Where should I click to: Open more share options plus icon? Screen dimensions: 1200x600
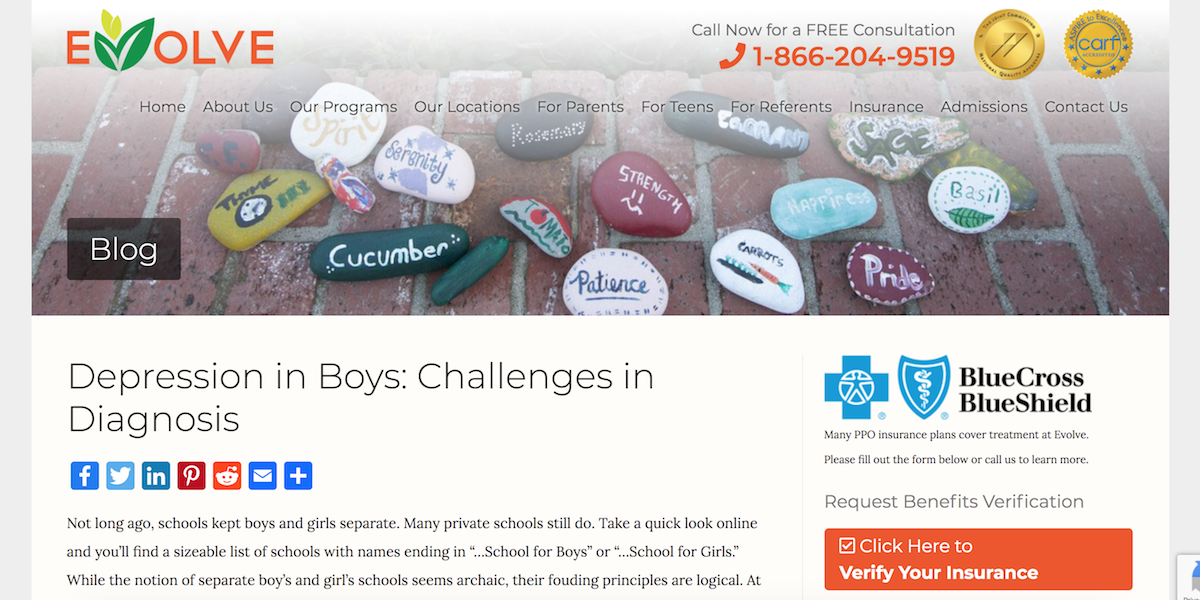pyautogui.click(x=299, y=475)
